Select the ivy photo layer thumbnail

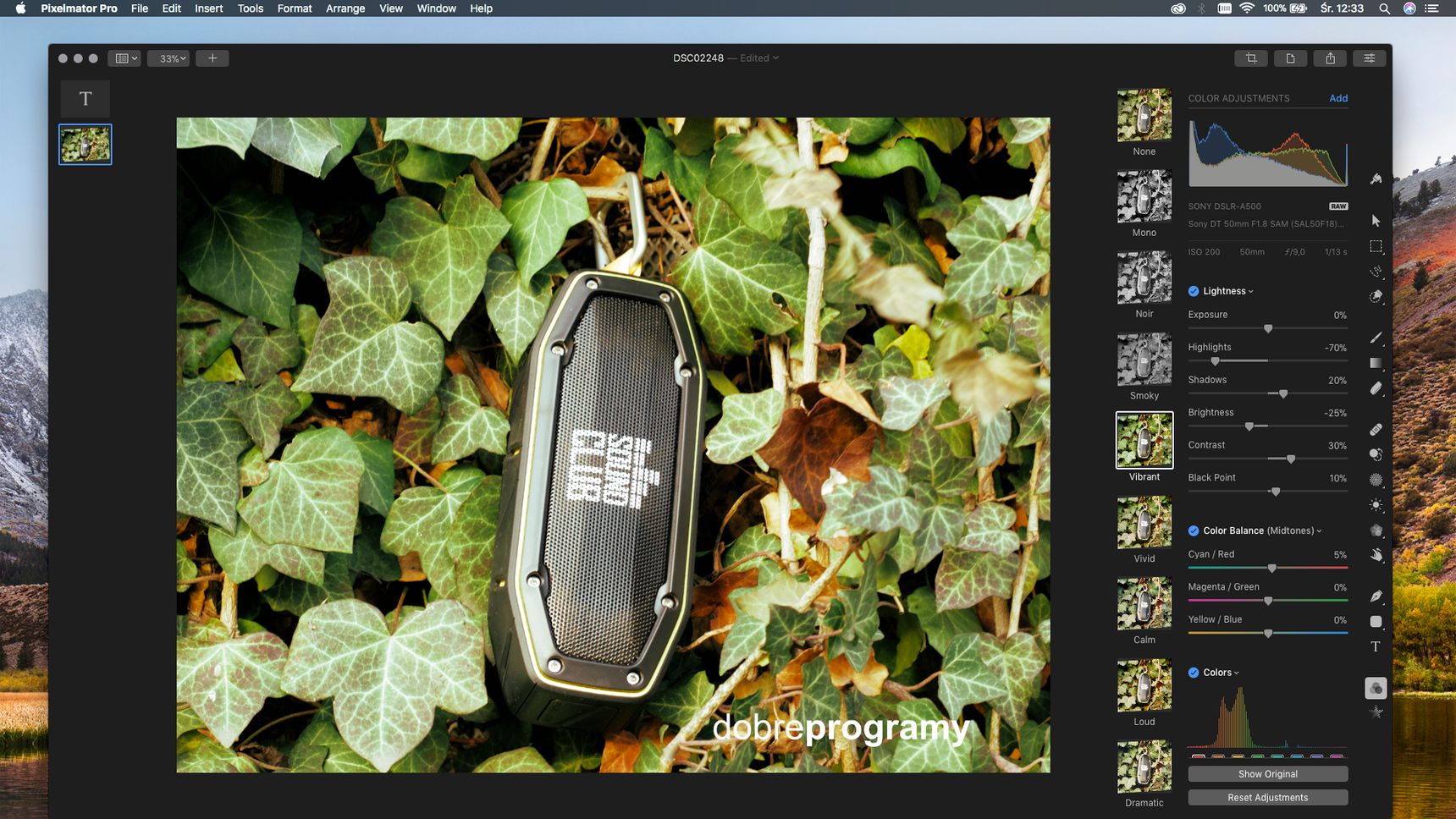click(85, 145)
